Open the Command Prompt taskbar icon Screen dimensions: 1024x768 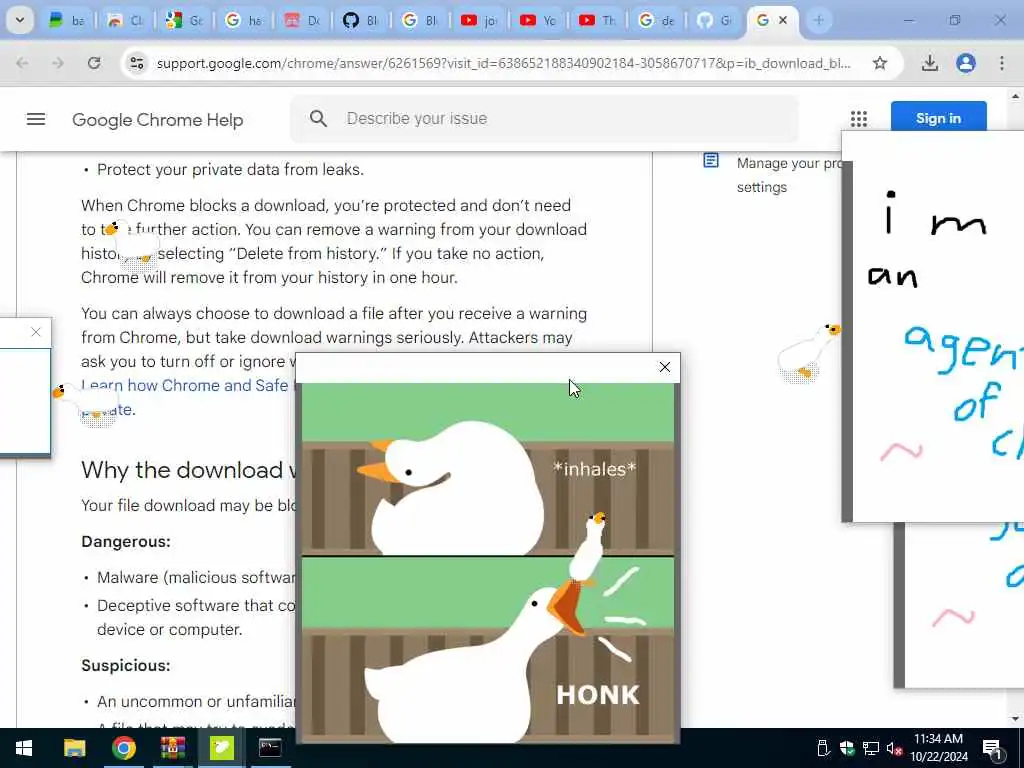click(x=270, y=748)
